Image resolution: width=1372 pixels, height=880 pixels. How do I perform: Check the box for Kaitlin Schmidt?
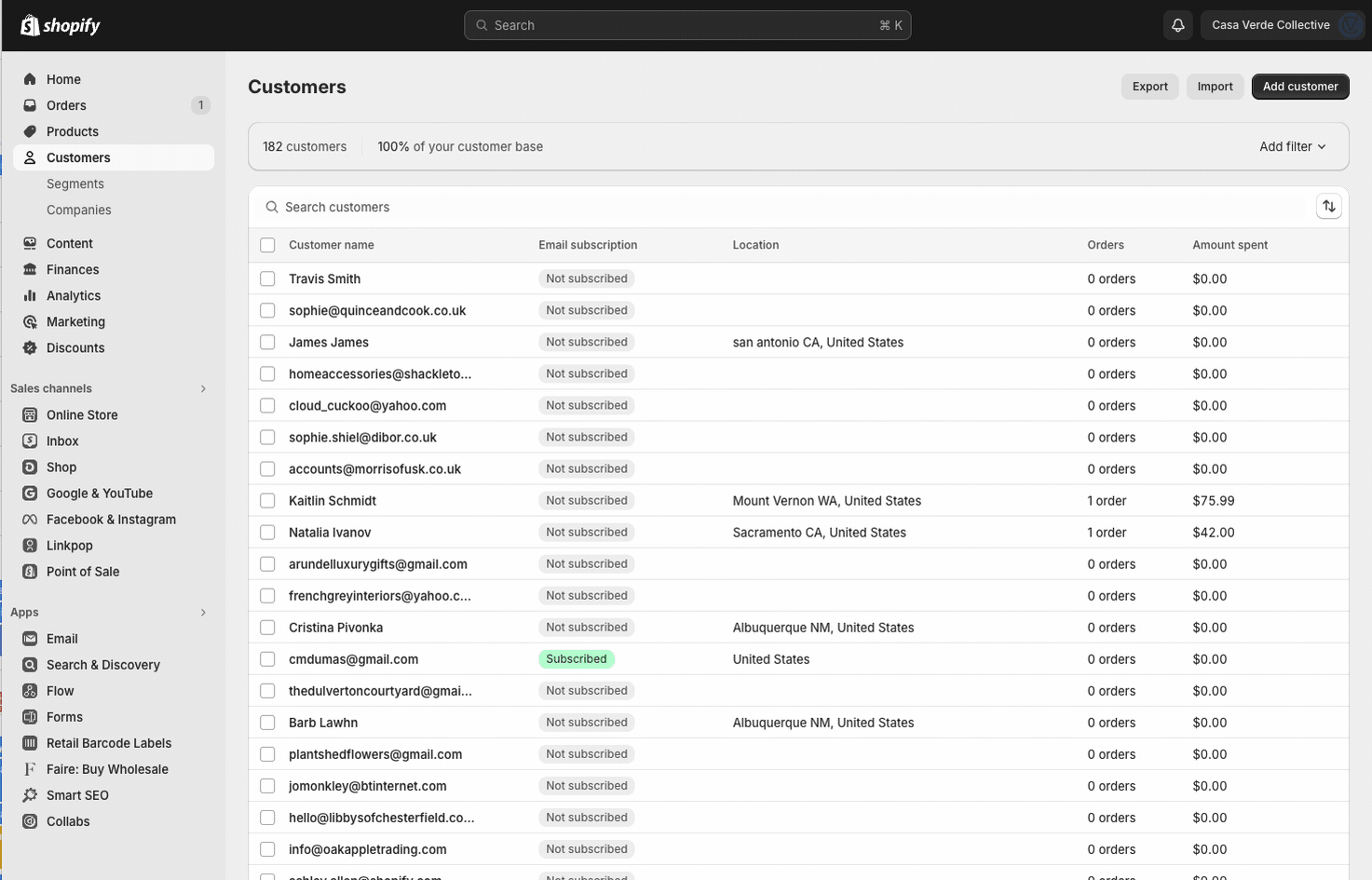tap(267, 501)
